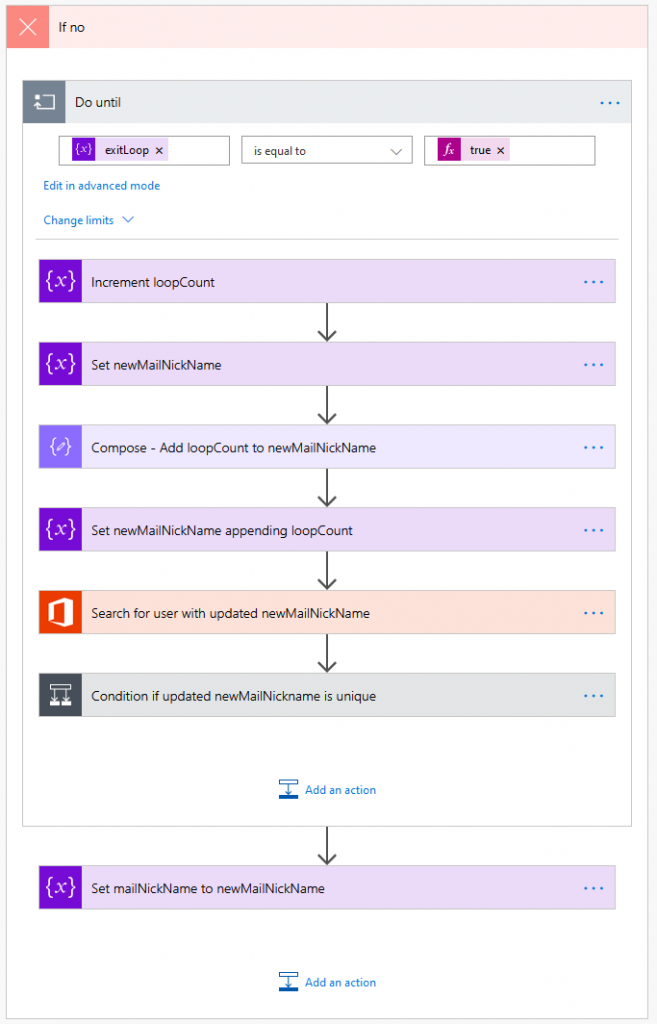The height and width of the screenshot is (1024, 657).
Task: Click the Set newMailNickName variable icon
Action: click(x=60, y=365)
